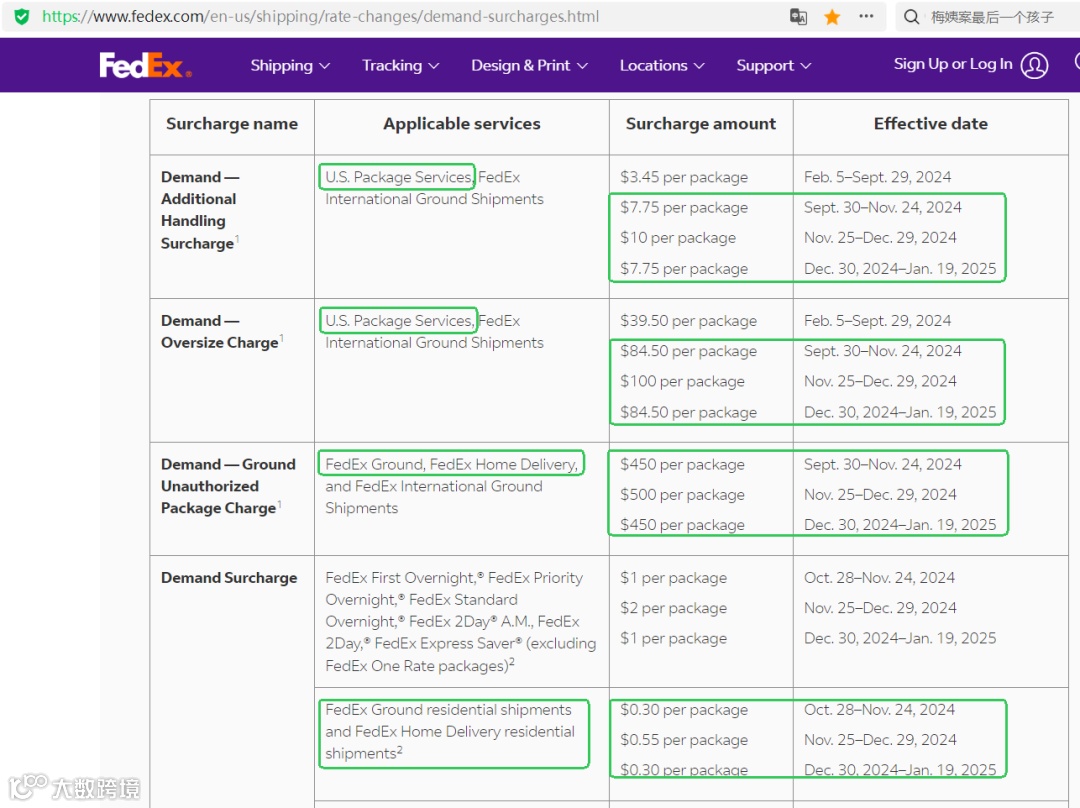The height and width of the screenshot is (808, 1080).
Task: Click the magnifier icon in the search box
Action: pos(911,16)
